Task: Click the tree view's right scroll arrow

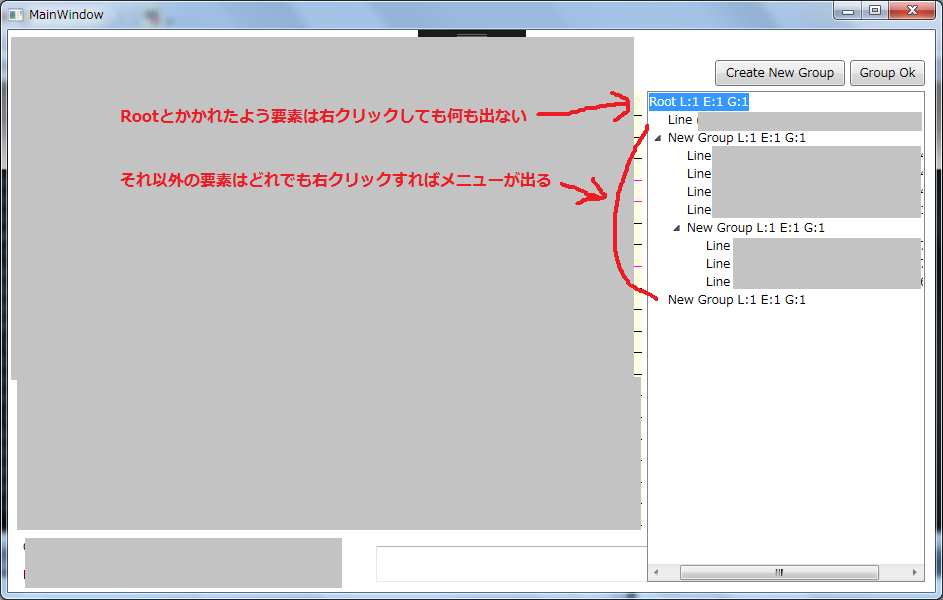Action: (914, 572)
